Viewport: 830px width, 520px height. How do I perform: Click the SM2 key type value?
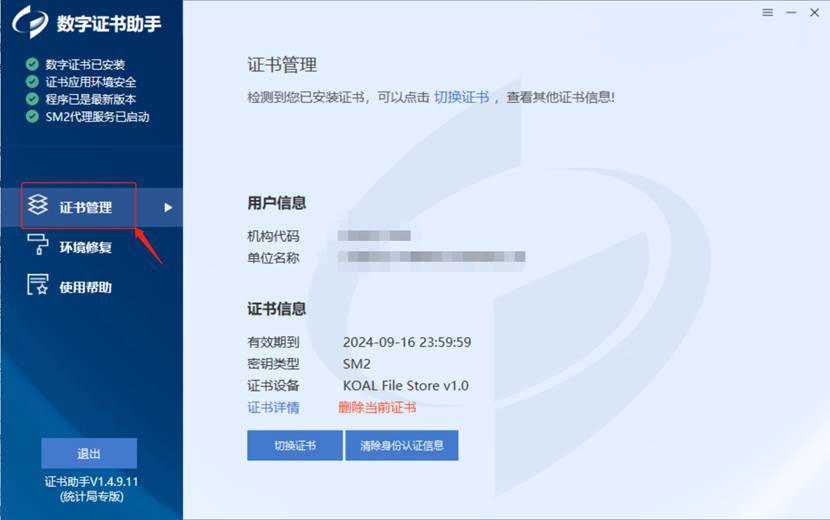(x=357, y=364)
